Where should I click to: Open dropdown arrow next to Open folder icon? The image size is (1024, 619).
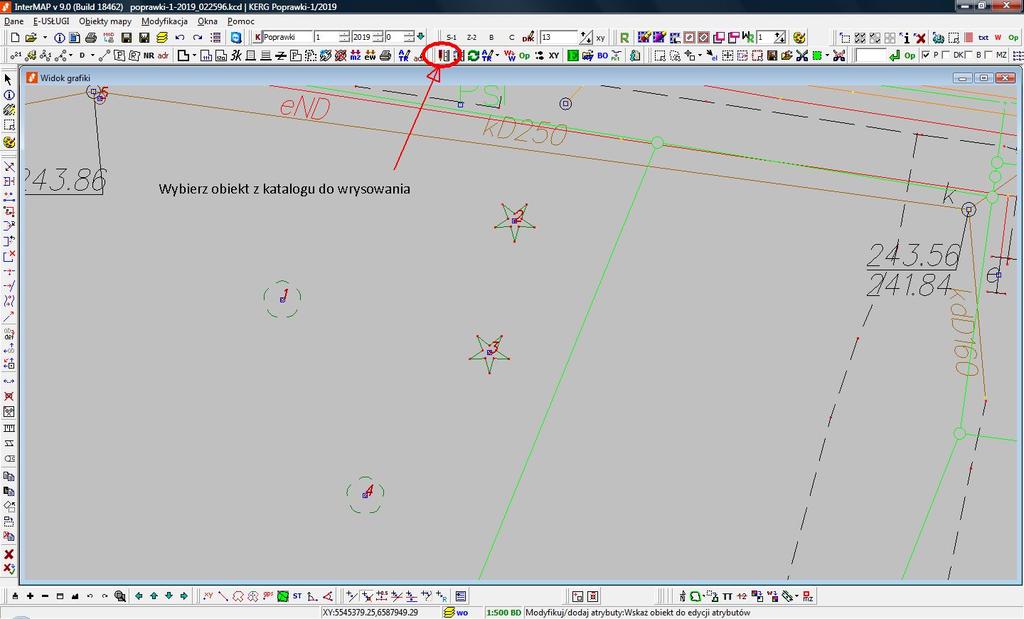click(44, 37)
